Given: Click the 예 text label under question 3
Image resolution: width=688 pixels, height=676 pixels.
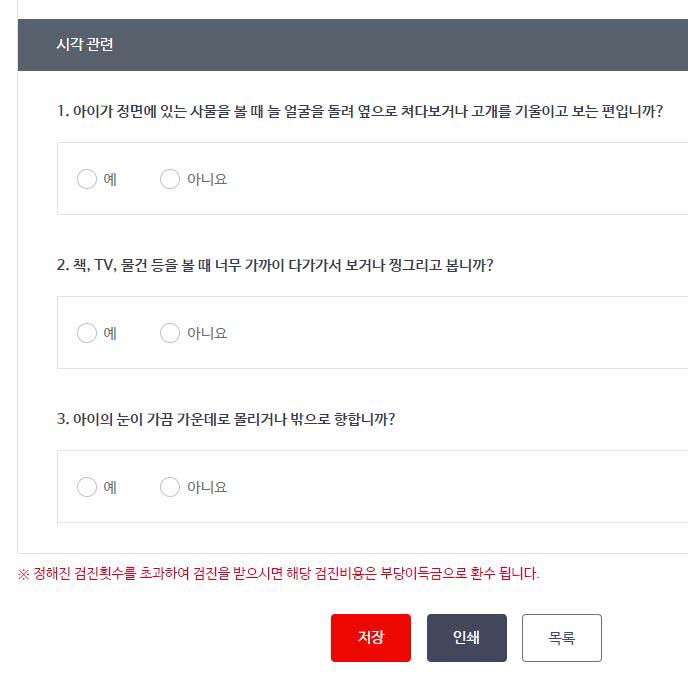Looking at the screenshot, I should 110,487.
